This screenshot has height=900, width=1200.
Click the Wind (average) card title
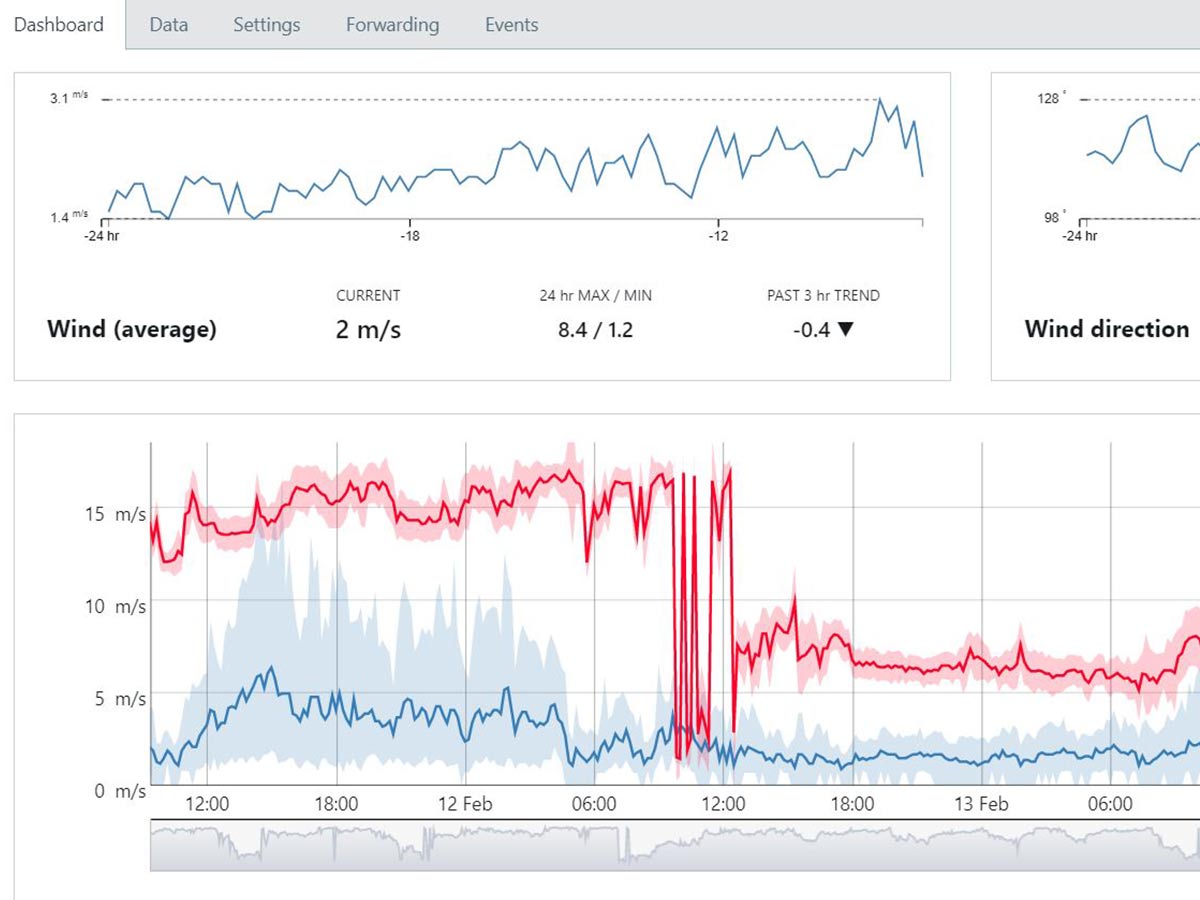131,329
